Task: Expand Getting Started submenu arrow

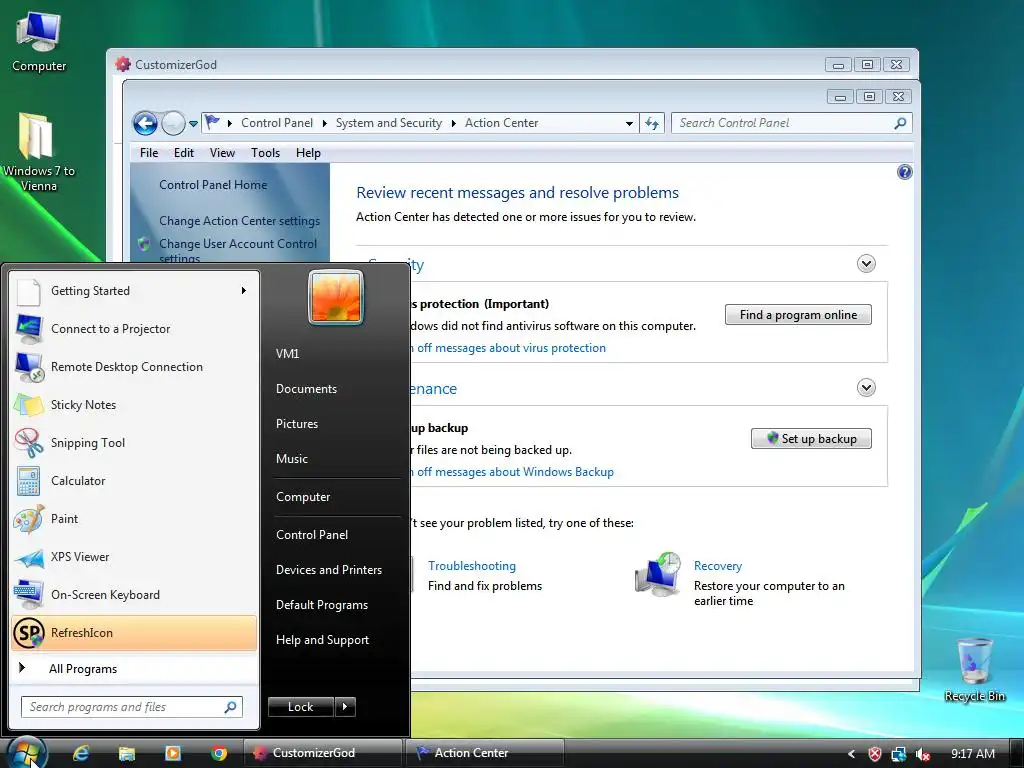Action: click(244, 291)
